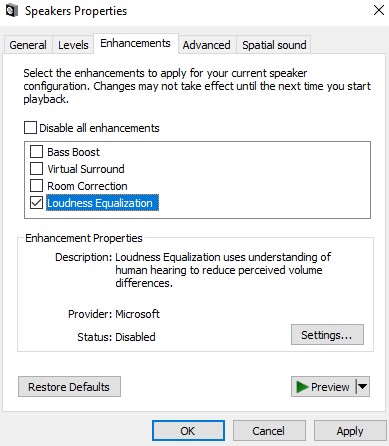Open the Levels tab
This screenshot has height=446, width=389.
73,45
